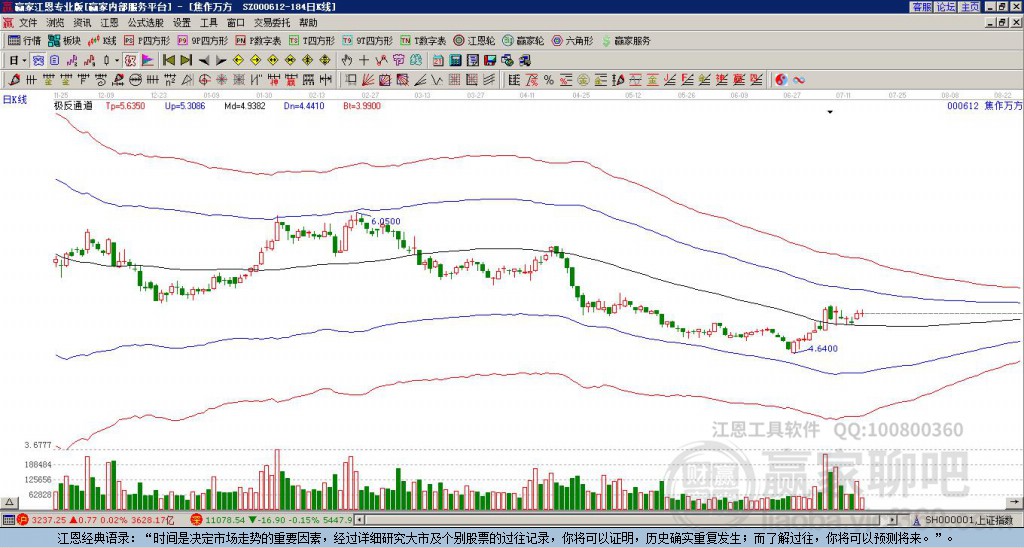Click the yin-yang ball icon
This screenshot has height=548, width=1024.
coord(781,80)
